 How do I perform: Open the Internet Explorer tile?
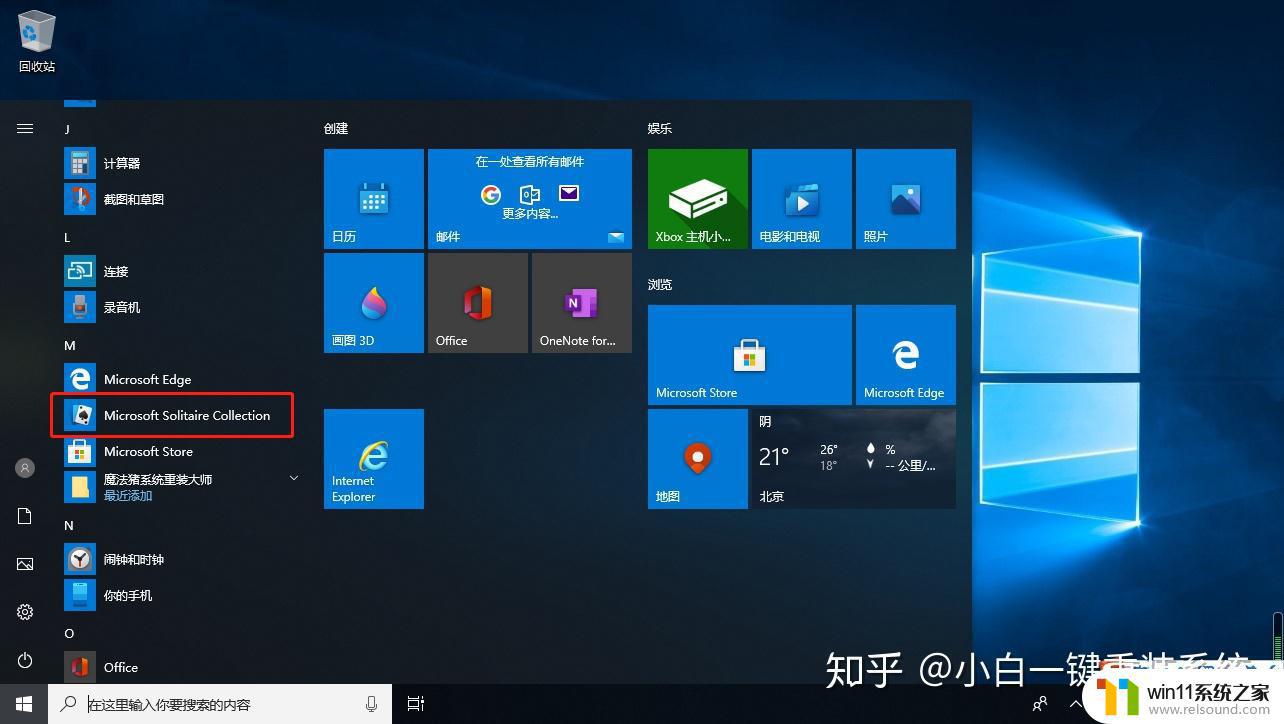374,459
